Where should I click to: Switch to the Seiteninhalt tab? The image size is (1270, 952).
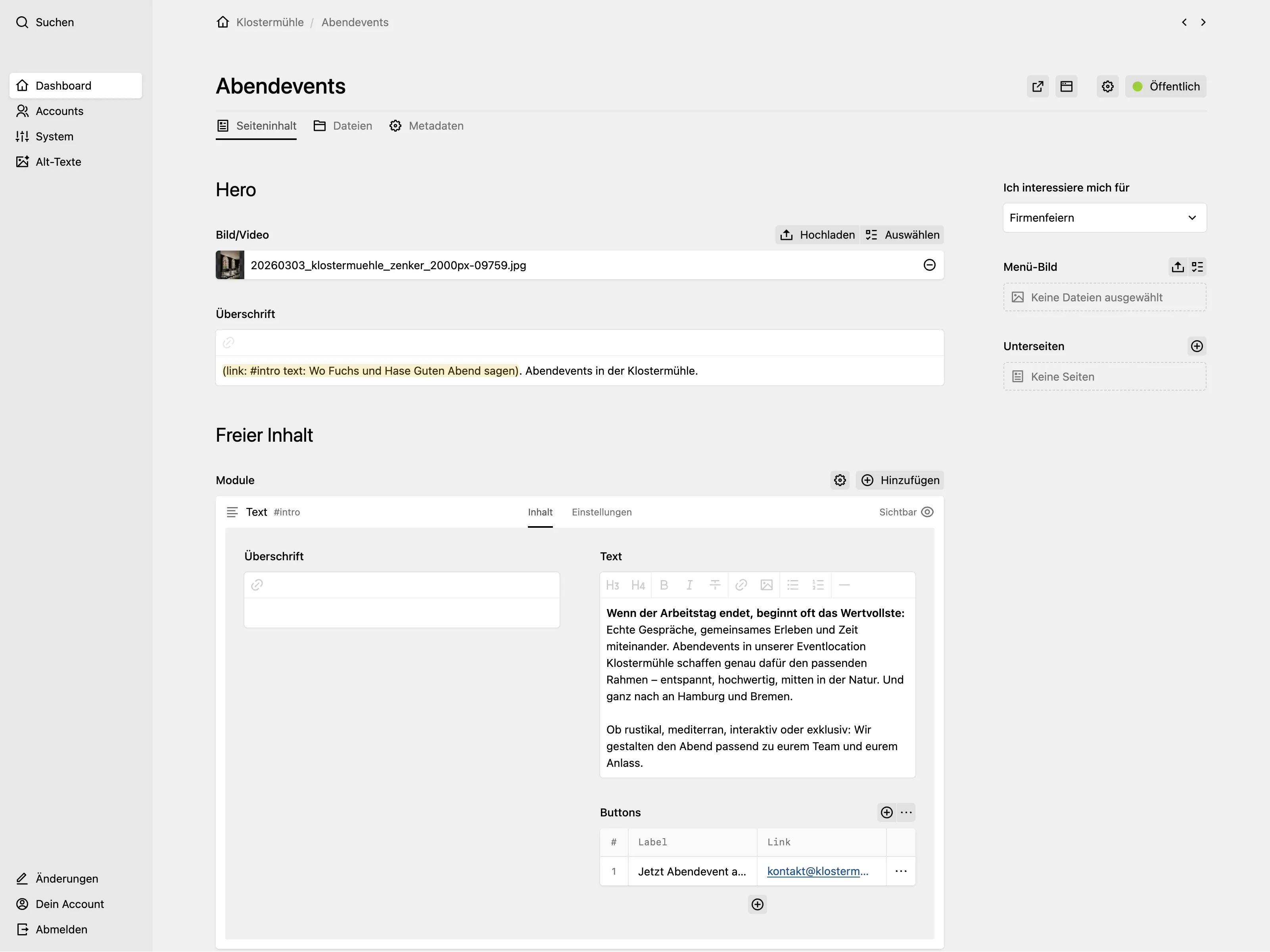click(x=256, y=126)
